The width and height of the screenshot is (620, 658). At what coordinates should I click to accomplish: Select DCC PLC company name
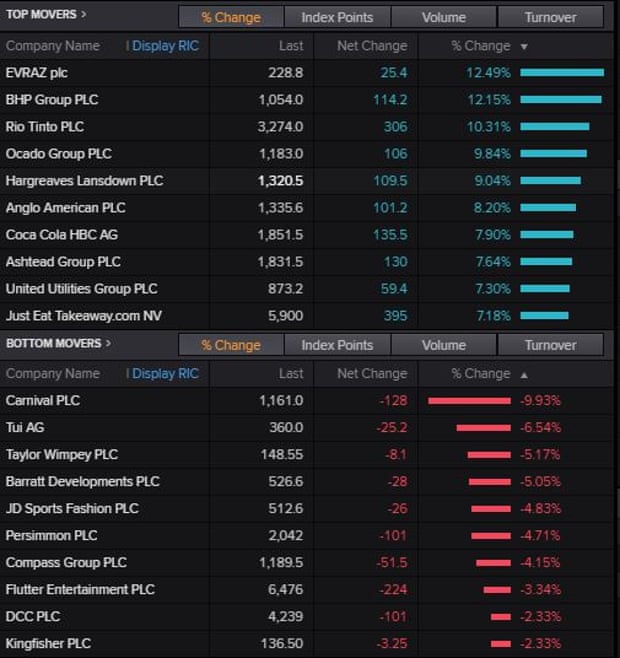(33, 616)
